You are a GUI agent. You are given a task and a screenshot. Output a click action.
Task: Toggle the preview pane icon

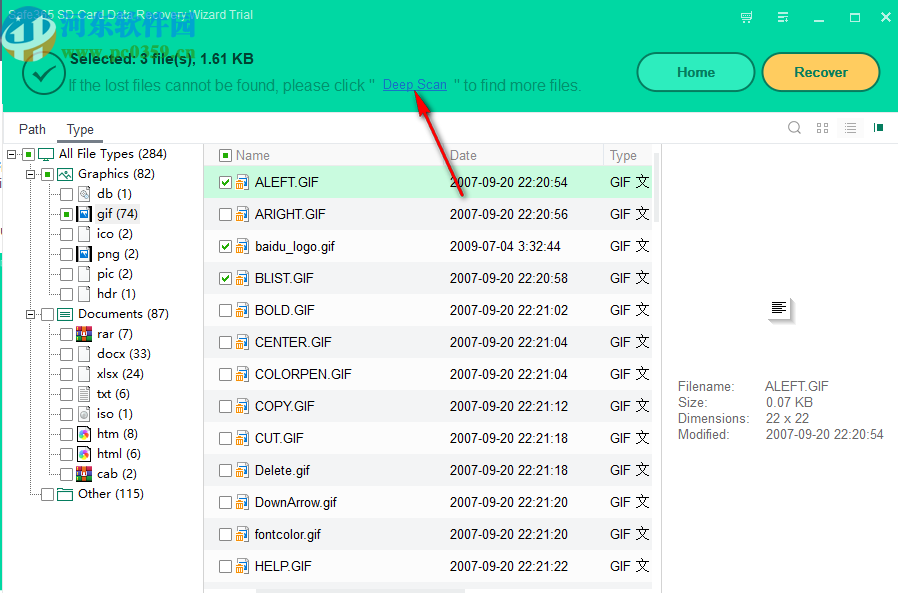point(880,128)
